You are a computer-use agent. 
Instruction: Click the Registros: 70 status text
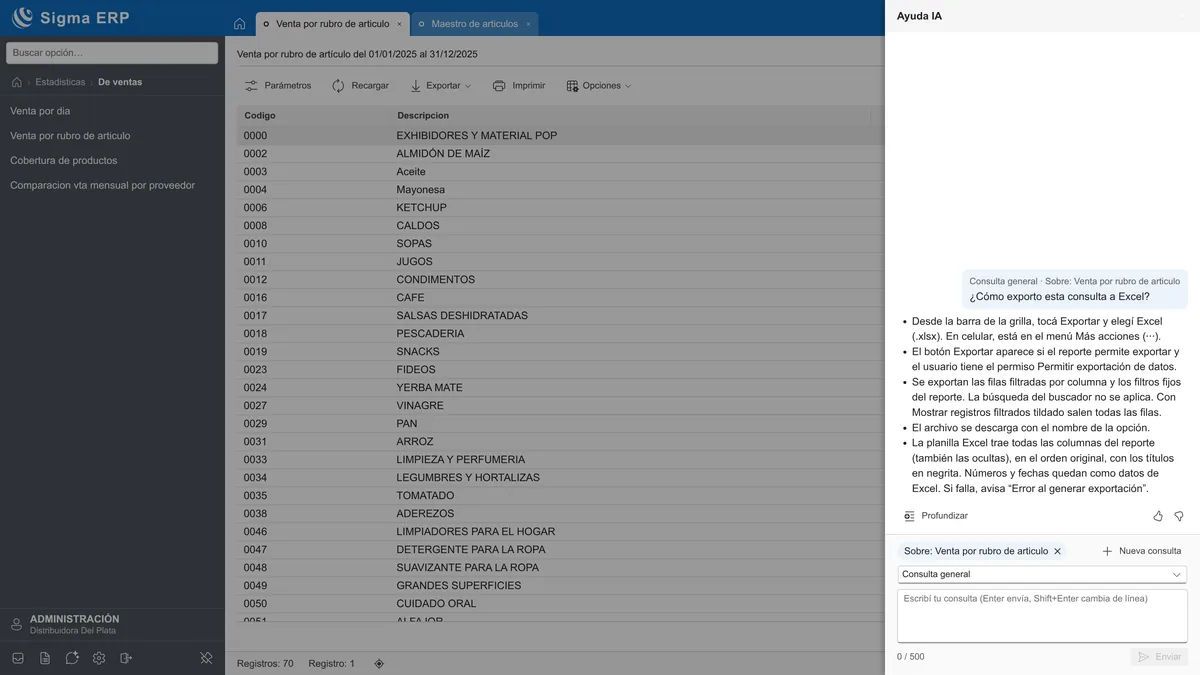(x=265, y=663)
